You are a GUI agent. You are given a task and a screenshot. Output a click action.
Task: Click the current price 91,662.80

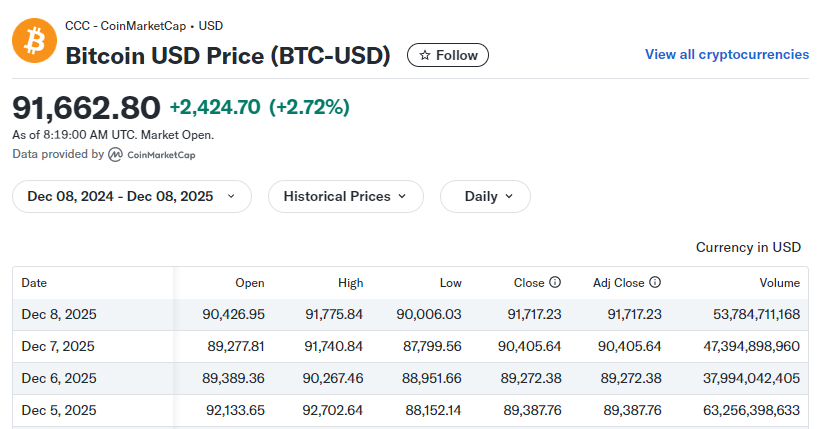click(x=86, y=108)
